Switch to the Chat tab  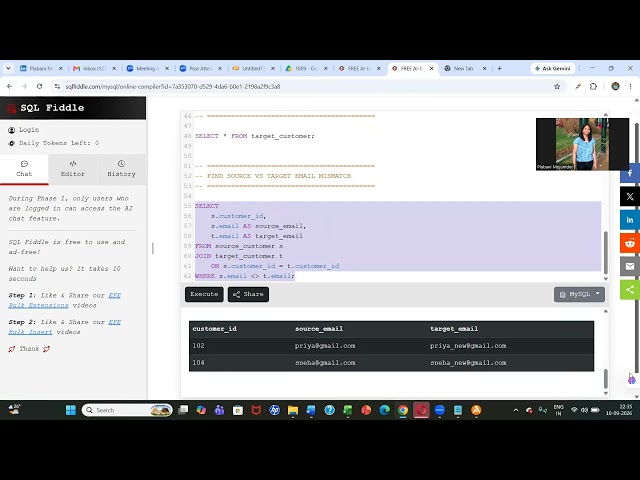[x=24, y=169]
